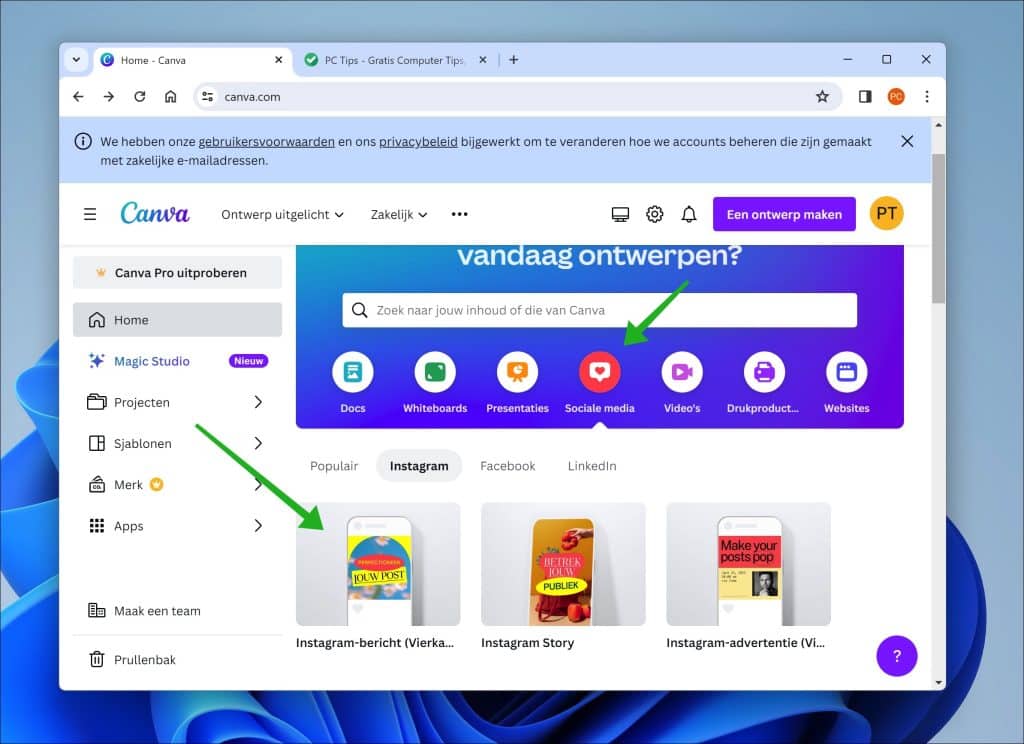Go forward in browser history
The image size is (1024, 744).
click(x=109, y=97)
